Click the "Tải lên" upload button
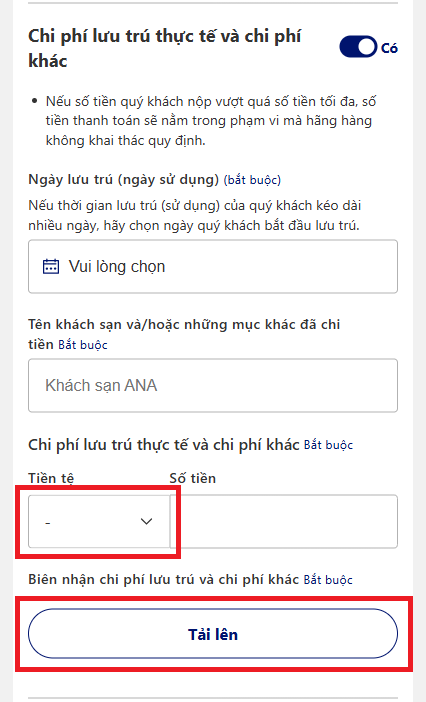Image resolution: width=426 pixels, height=702 pixels. click(213, 634)
